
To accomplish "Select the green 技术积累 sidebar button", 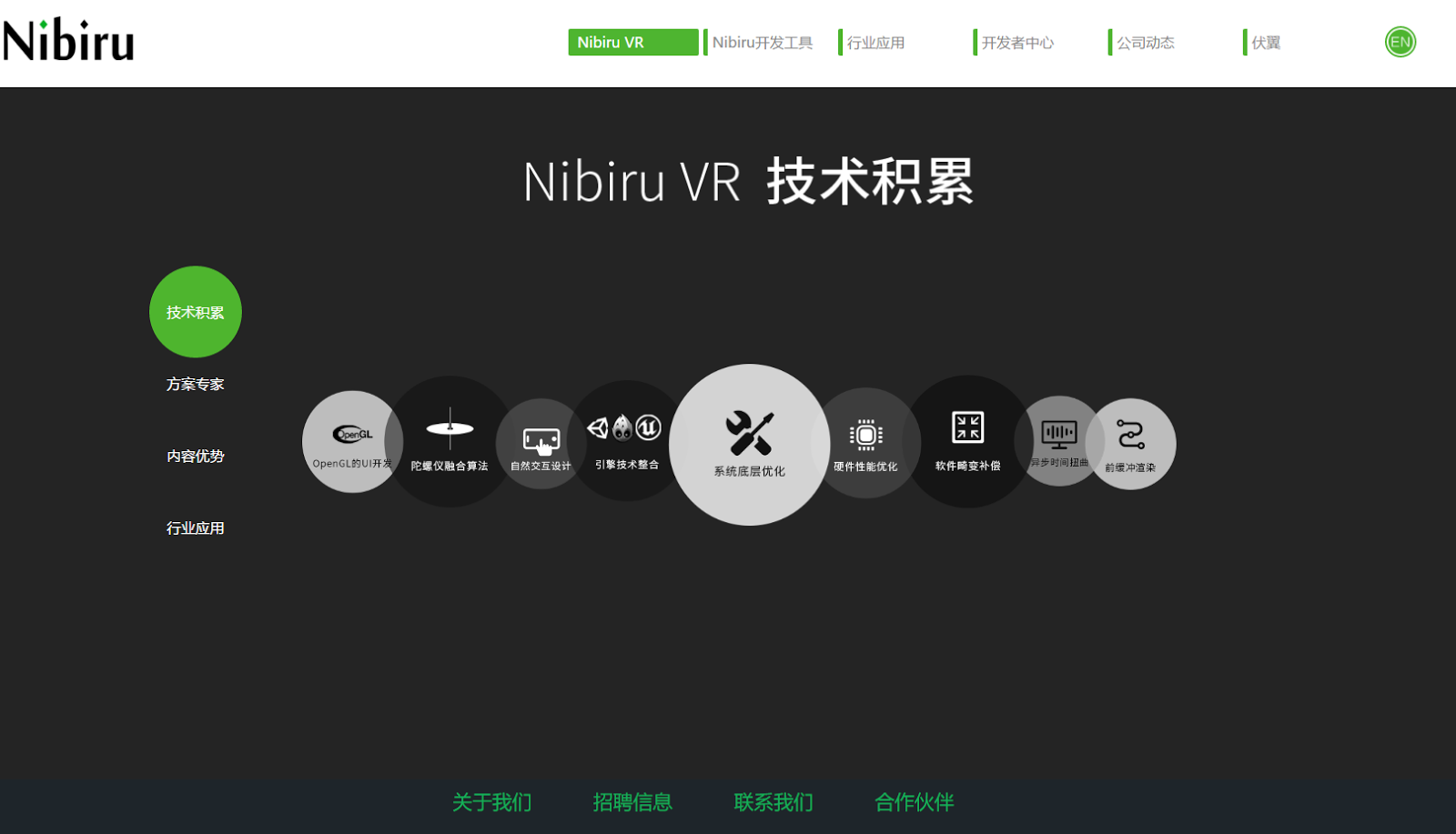I will point(196,312).
